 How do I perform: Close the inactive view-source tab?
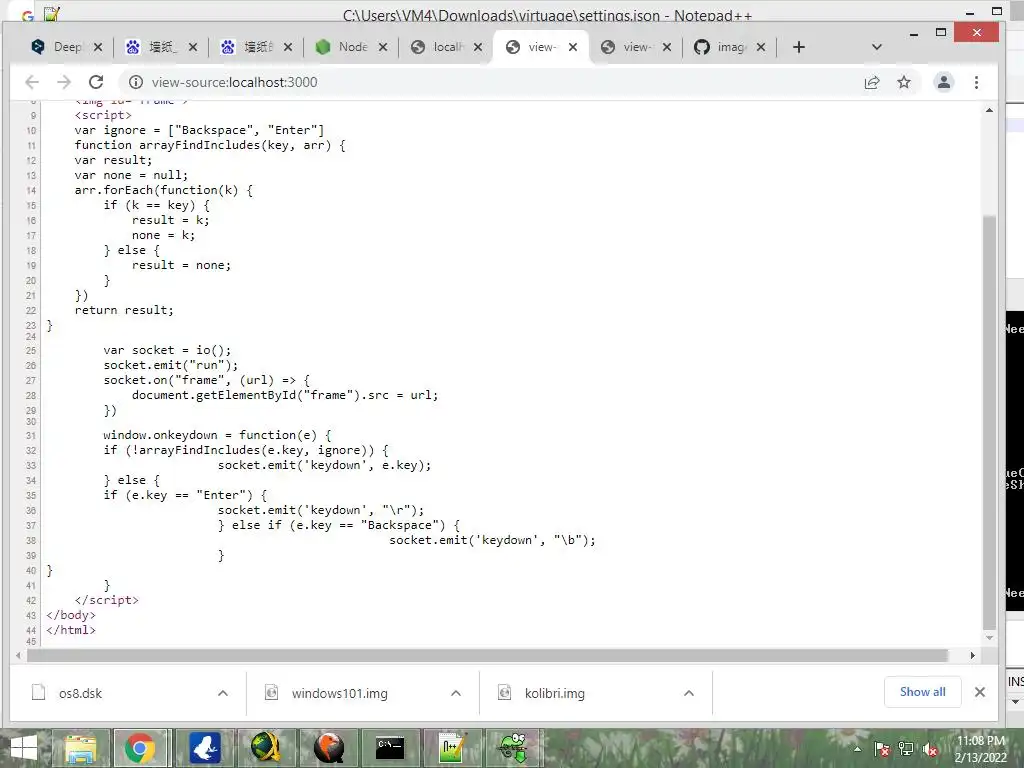tap(667, 47)
